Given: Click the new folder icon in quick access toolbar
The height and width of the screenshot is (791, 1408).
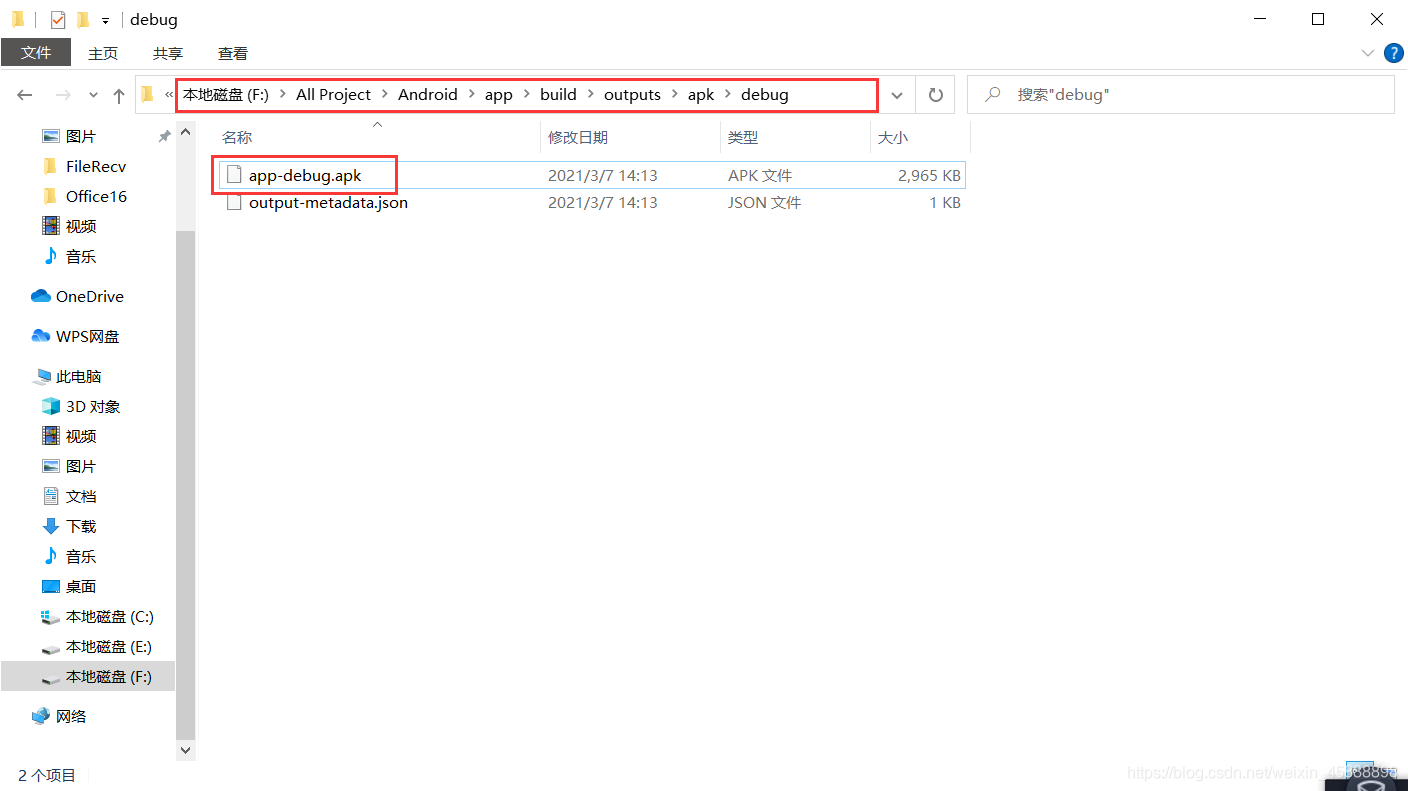Looking at the screenshot, I should point(83,19).
